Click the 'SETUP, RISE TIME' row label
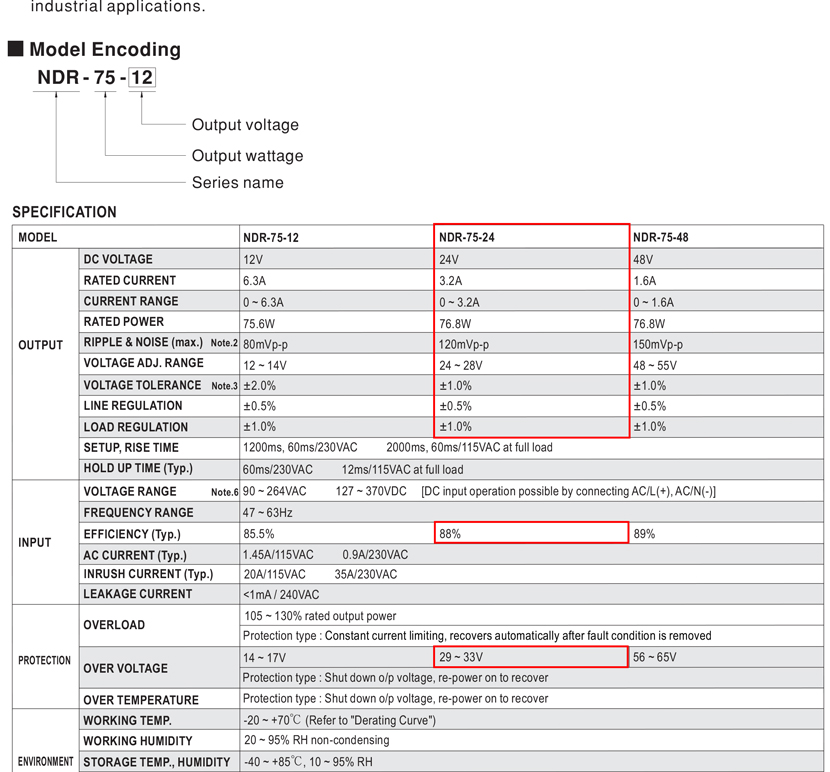 tap(131, 448)
